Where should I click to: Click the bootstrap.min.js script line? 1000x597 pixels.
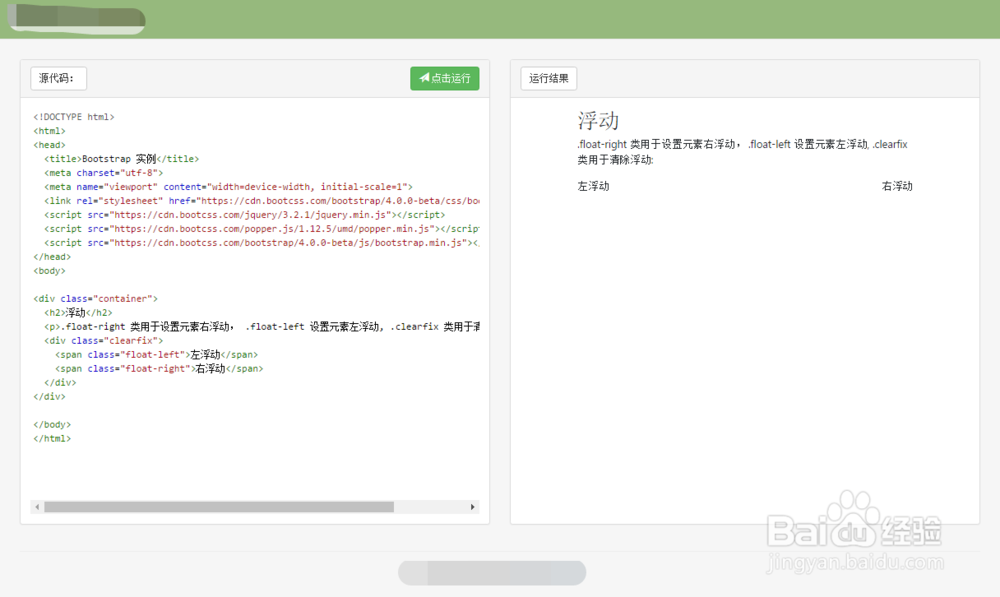261,243
